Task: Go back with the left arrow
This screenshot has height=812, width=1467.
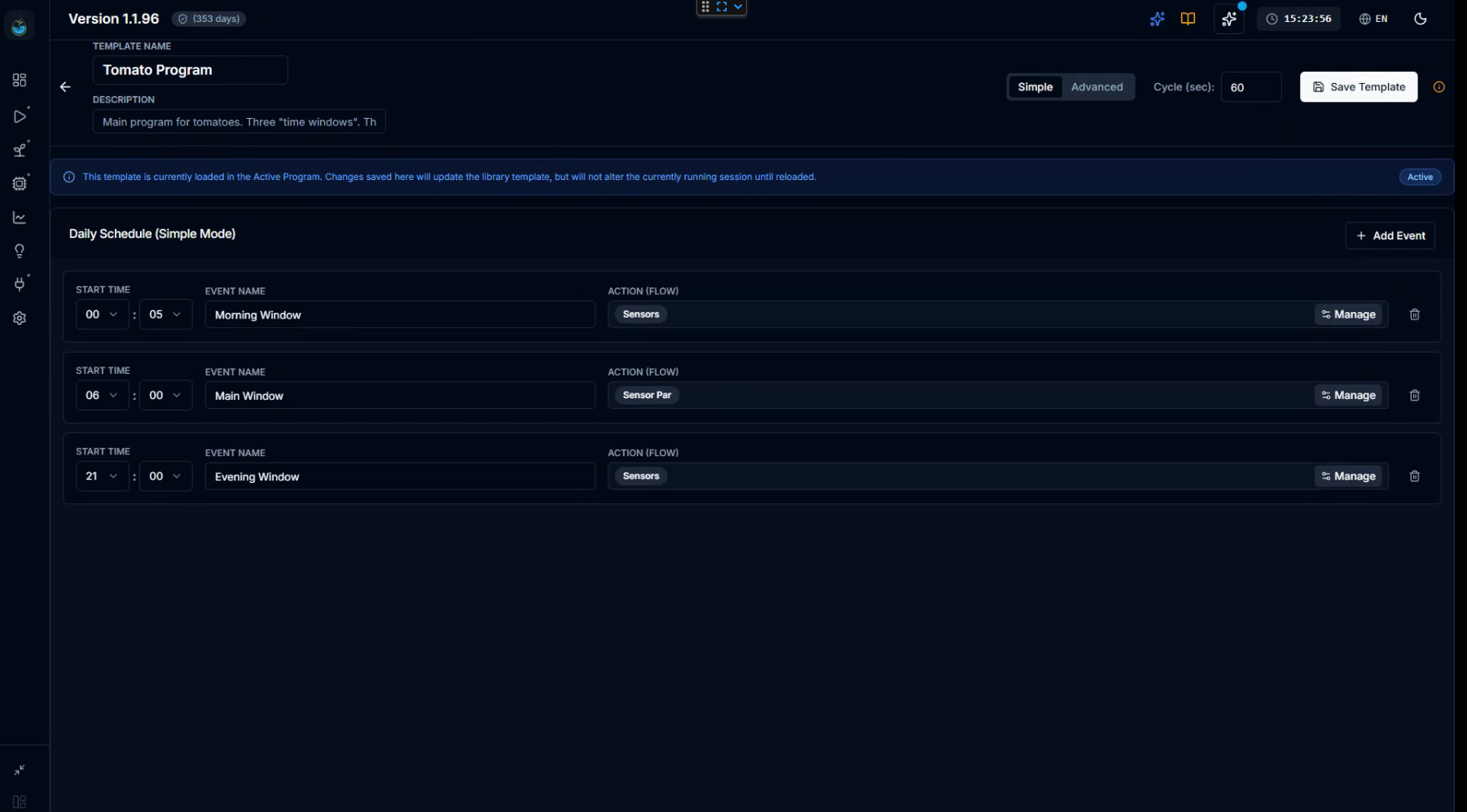Action: (x=65, y=87)
